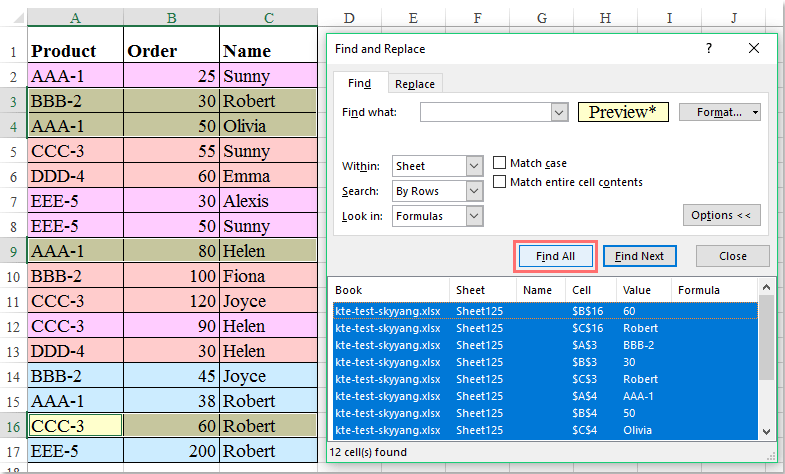
Task: Expand the Look in Formulas dropdown
Action: click(474, 216)
